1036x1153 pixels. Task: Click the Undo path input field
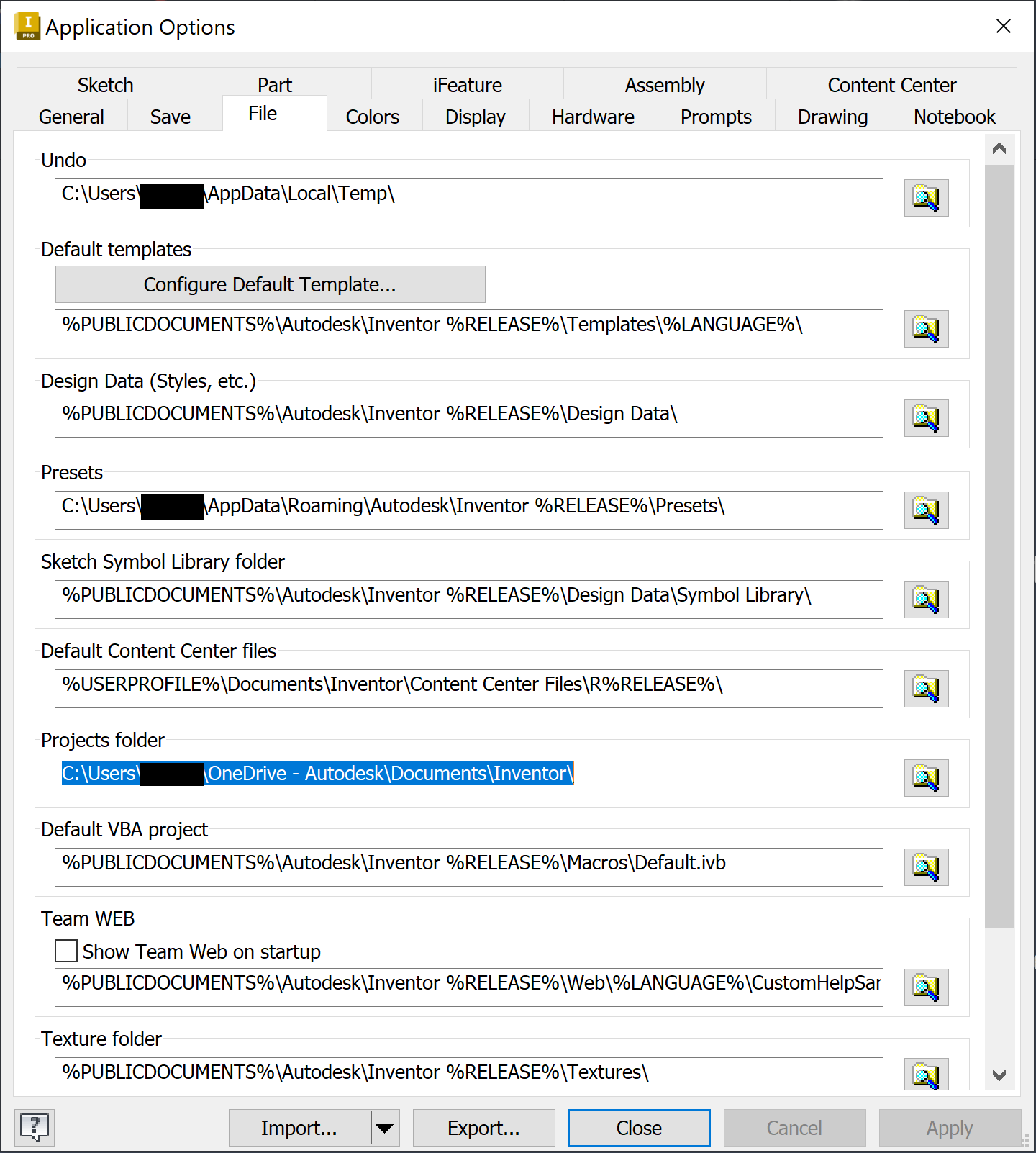(469, 198)
